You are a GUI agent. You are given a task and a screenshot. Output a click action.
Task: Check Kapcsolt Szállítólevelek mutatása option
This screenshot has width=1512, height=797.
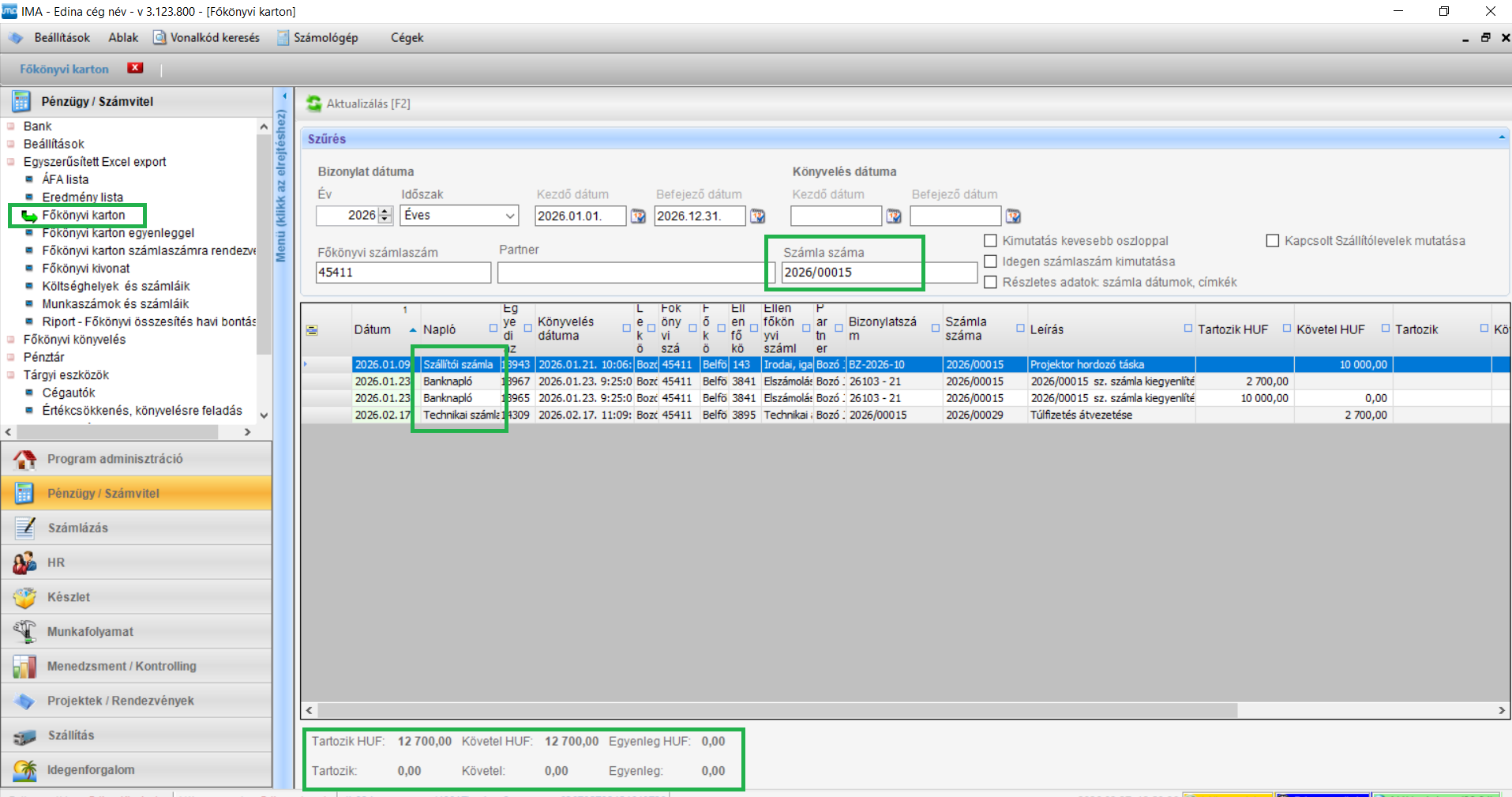(x=1272, y=241)
